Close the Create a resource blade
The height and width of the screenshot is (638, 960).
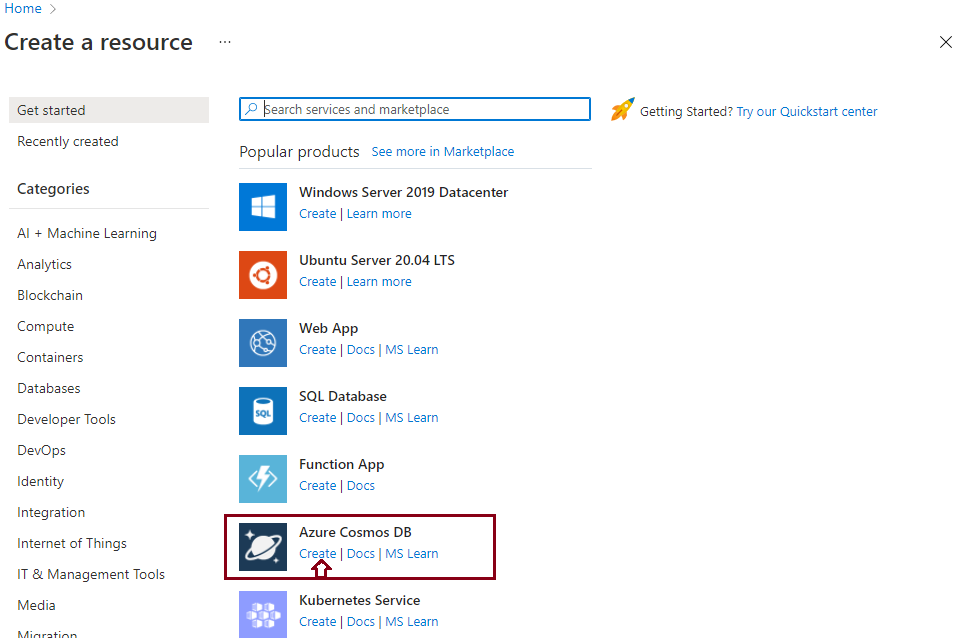[x=945, y=42]
